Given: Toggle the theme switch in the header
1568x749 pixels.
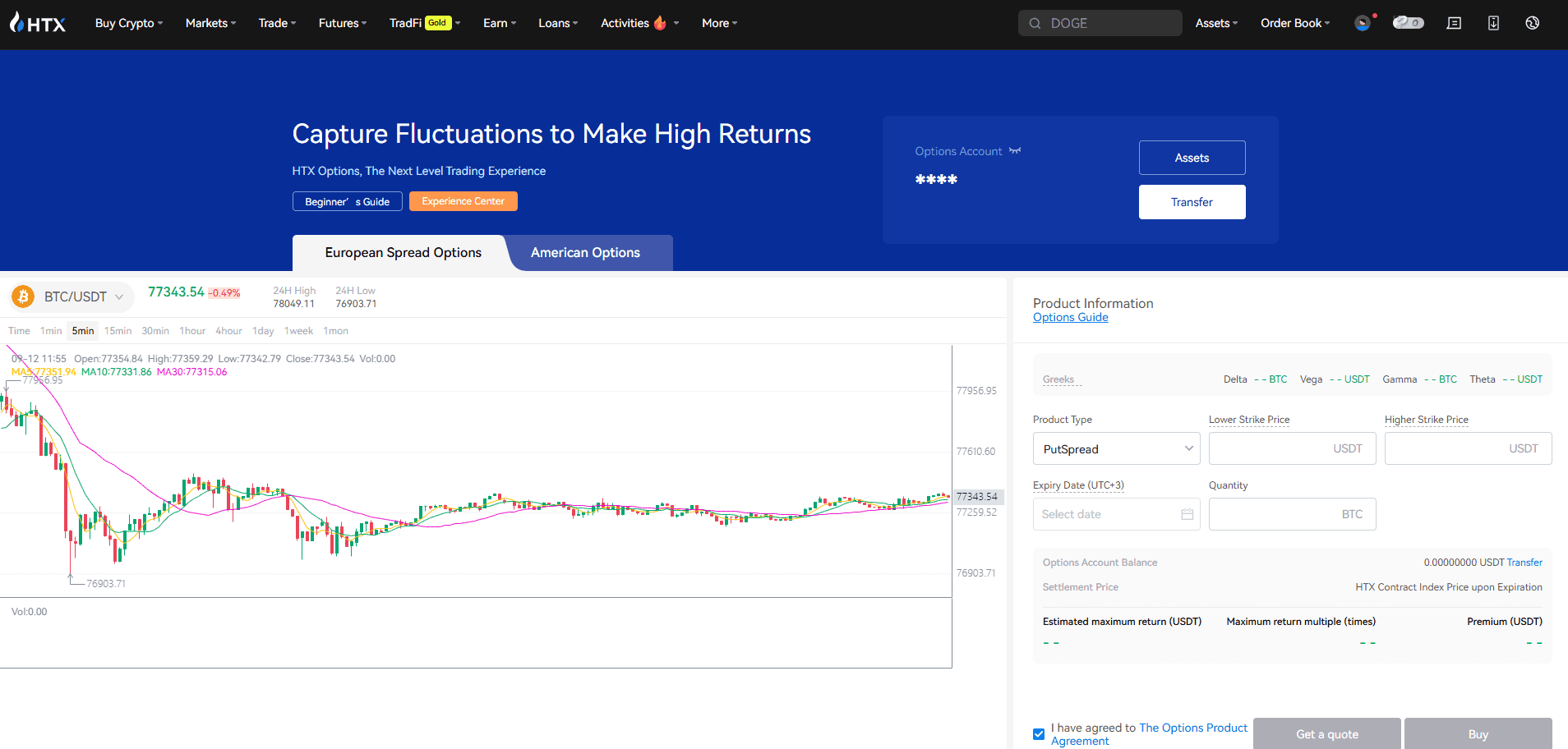Looking at the screenshot, I should [1408, 23].
